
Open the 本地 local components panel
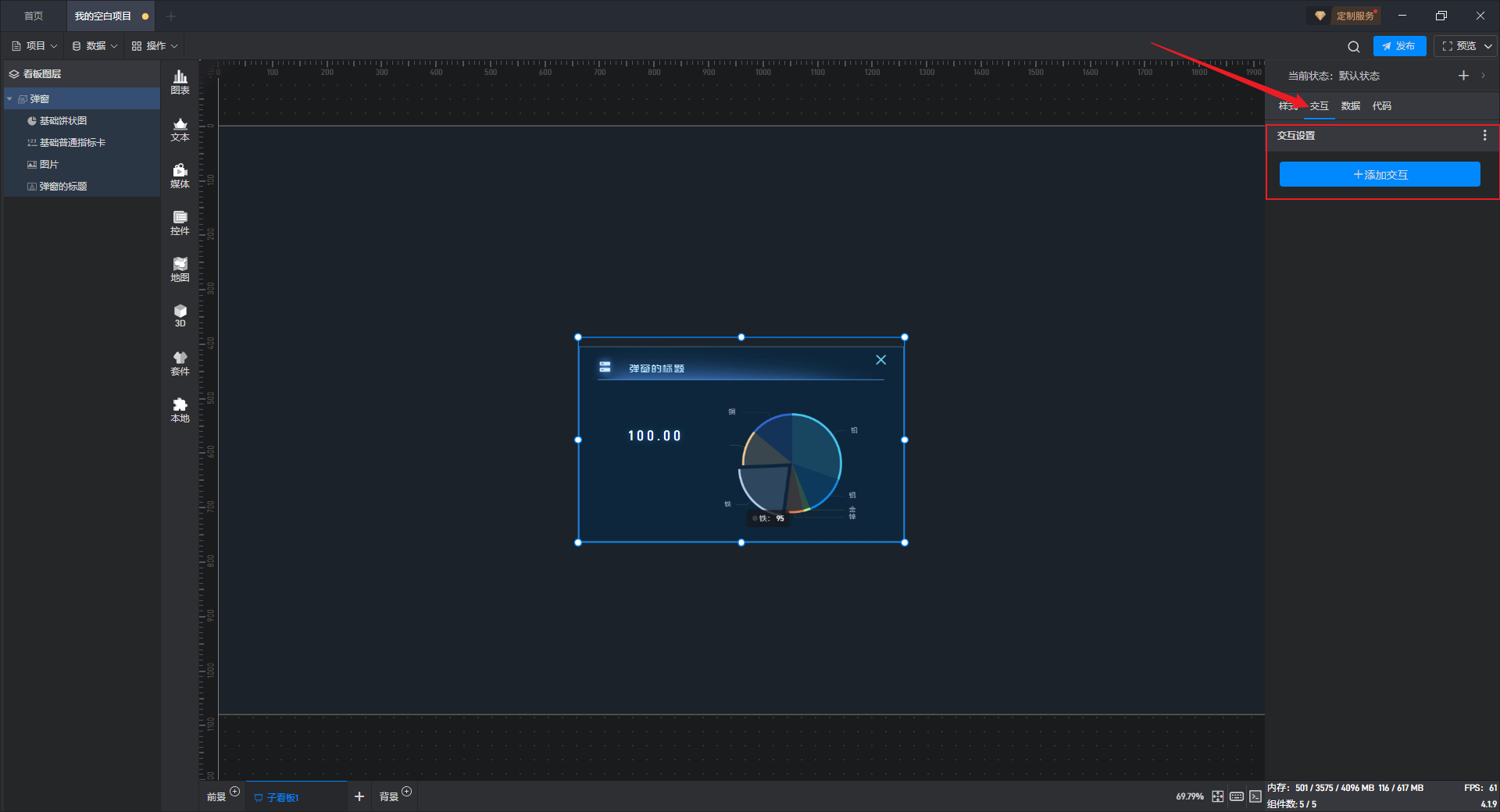pos(180,410)
